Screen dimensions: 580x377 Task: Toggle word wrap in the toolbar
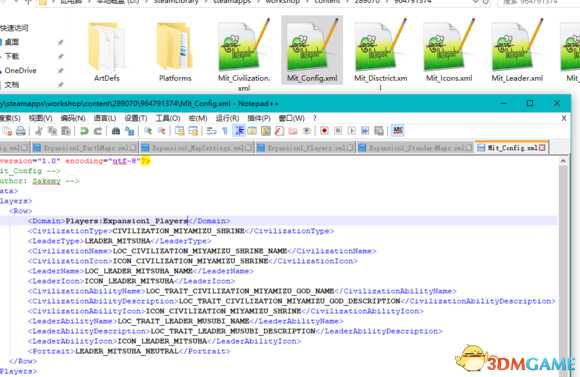tap(212, 131)
